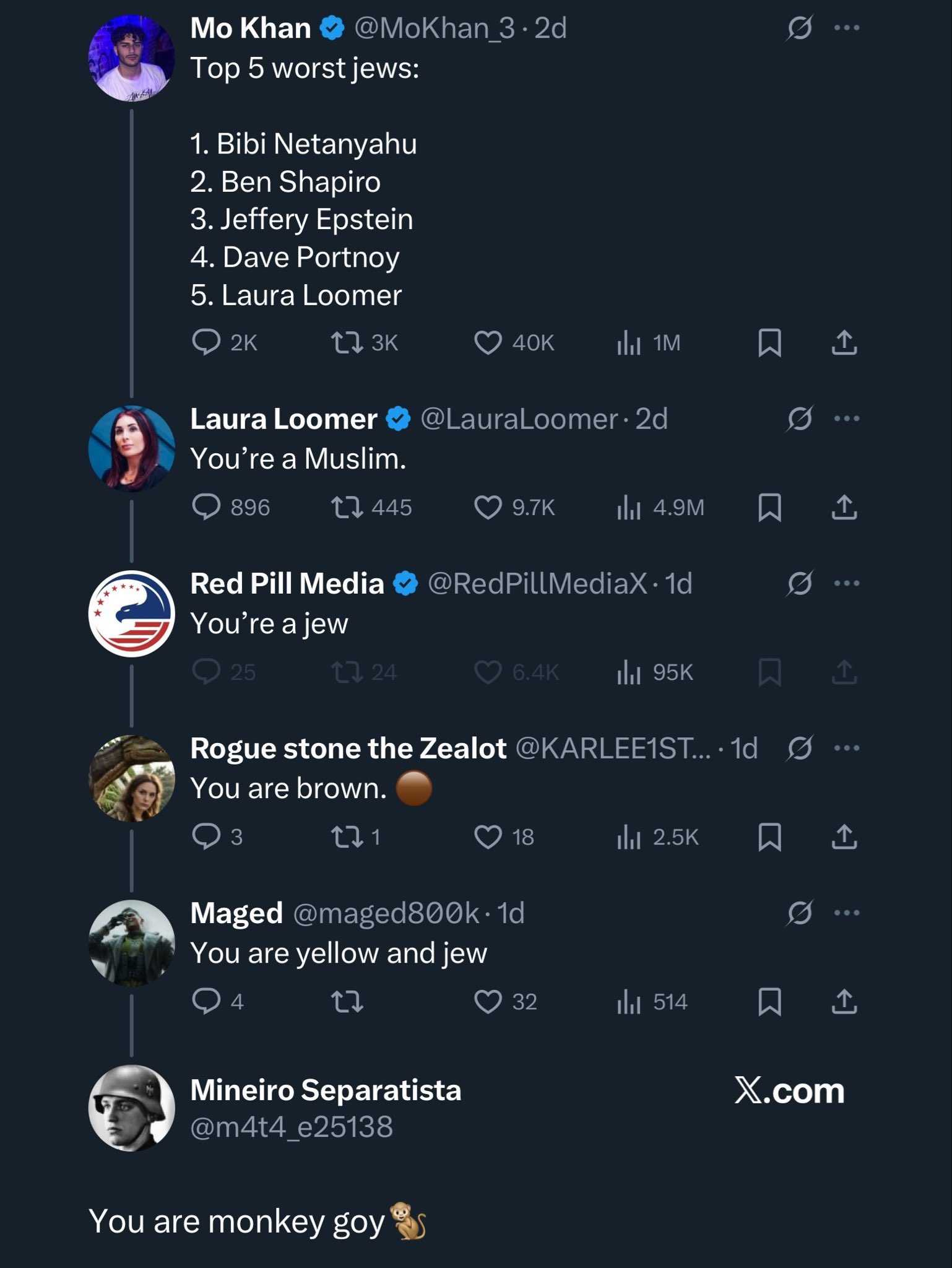This screenshot has width=952, height=1268.
Task: Like Laura Loomer's reply
Action: point(488,508)
